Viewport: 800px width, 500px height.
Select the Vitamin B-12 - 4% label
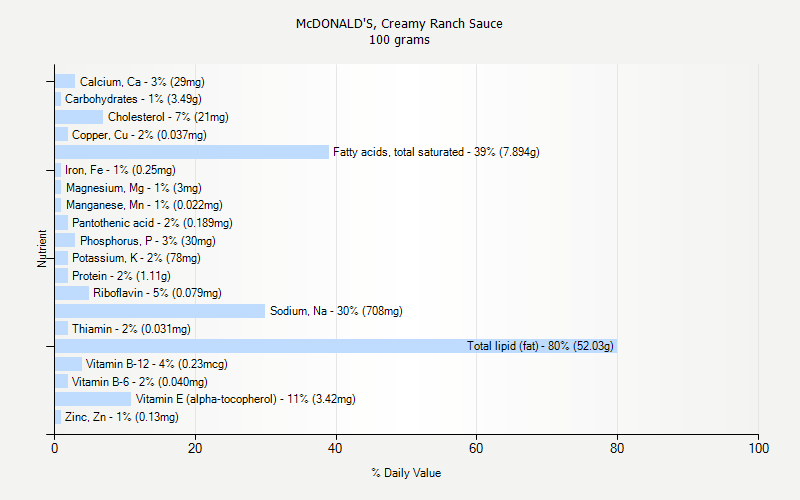tap(157, 364)
